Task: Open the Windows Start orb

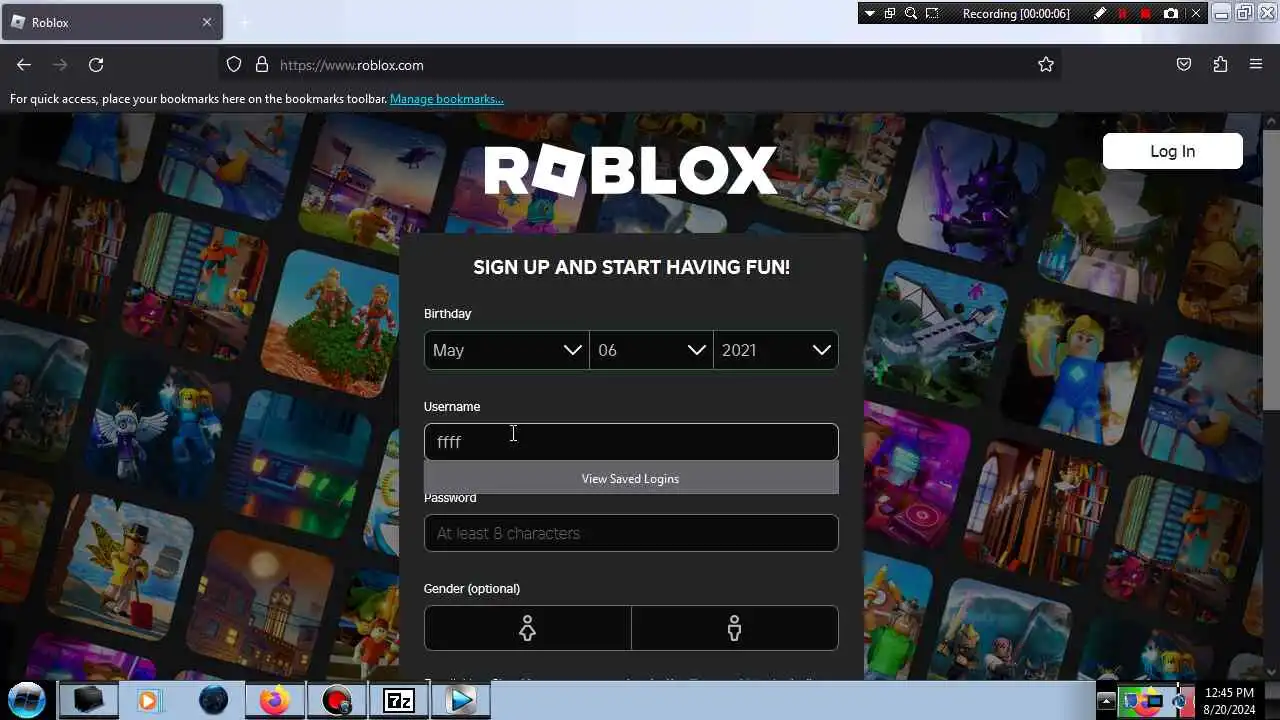Action: [27, 700]
